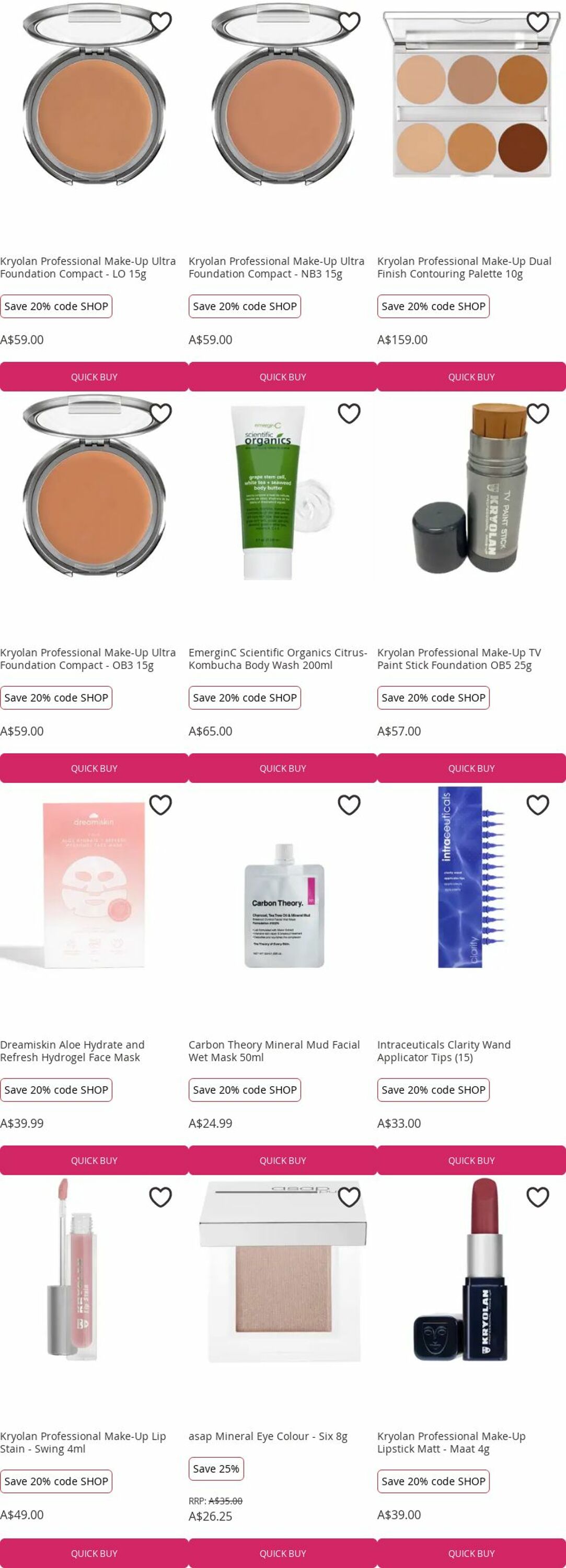Image resolution: width=566 pixels, height=1568 pixels.
Task: Open Kryolan Foundation Compact OB3 product link
Action: 88,659
